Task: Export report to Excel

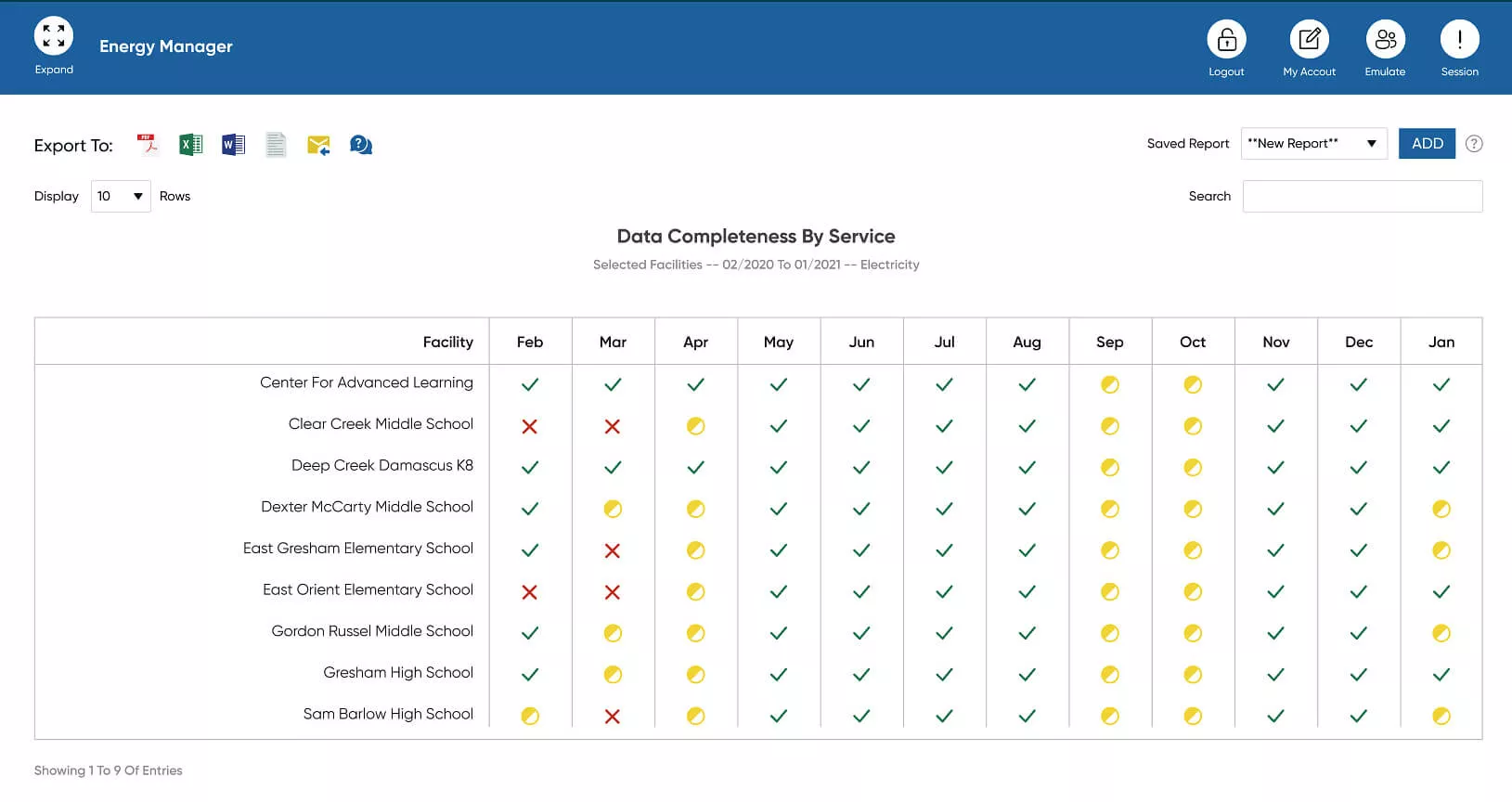Action: (x=190, y=145)
